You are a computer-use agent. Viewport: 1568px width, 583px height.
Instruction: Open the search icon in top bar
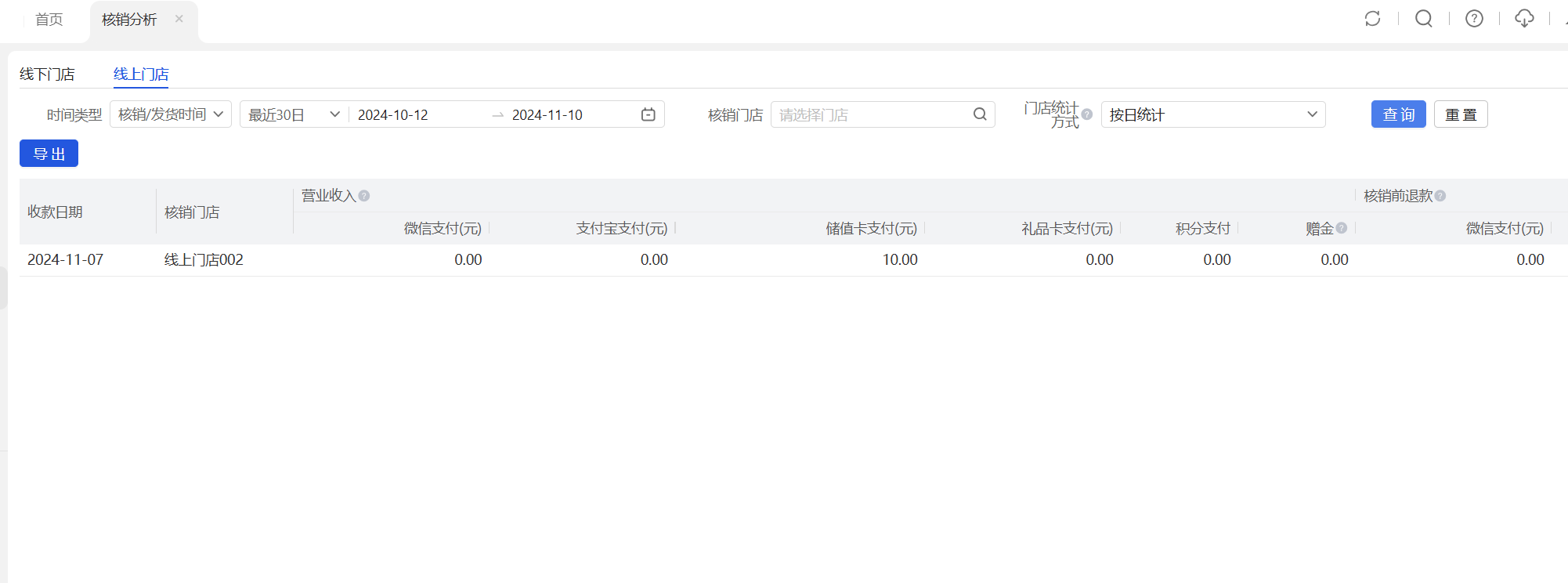coord(1424,19)
